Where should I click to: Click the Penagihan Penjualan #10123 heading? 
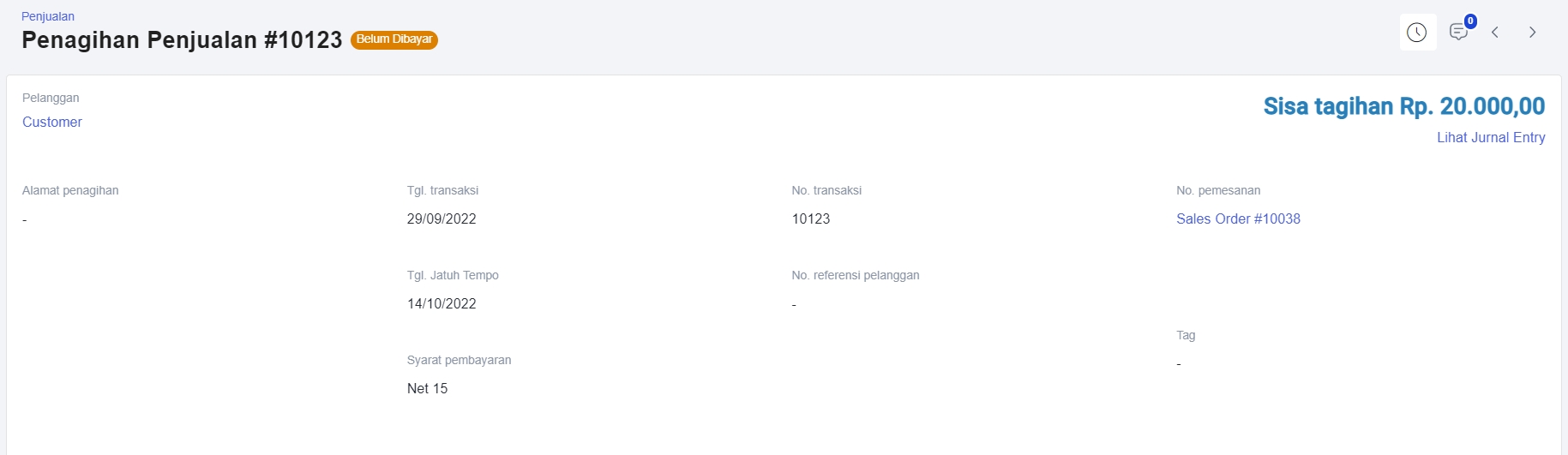click(182, 40)
